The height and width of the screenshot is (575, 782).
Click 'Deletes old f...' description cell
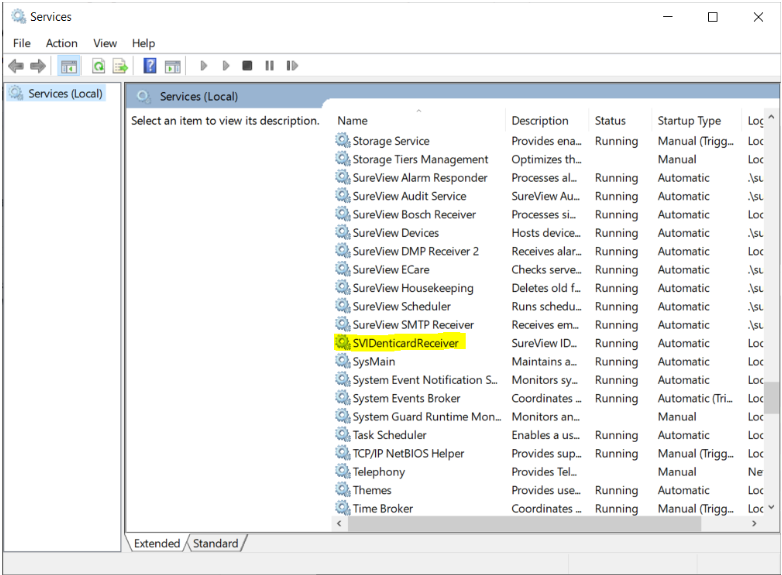coord(546,288)
